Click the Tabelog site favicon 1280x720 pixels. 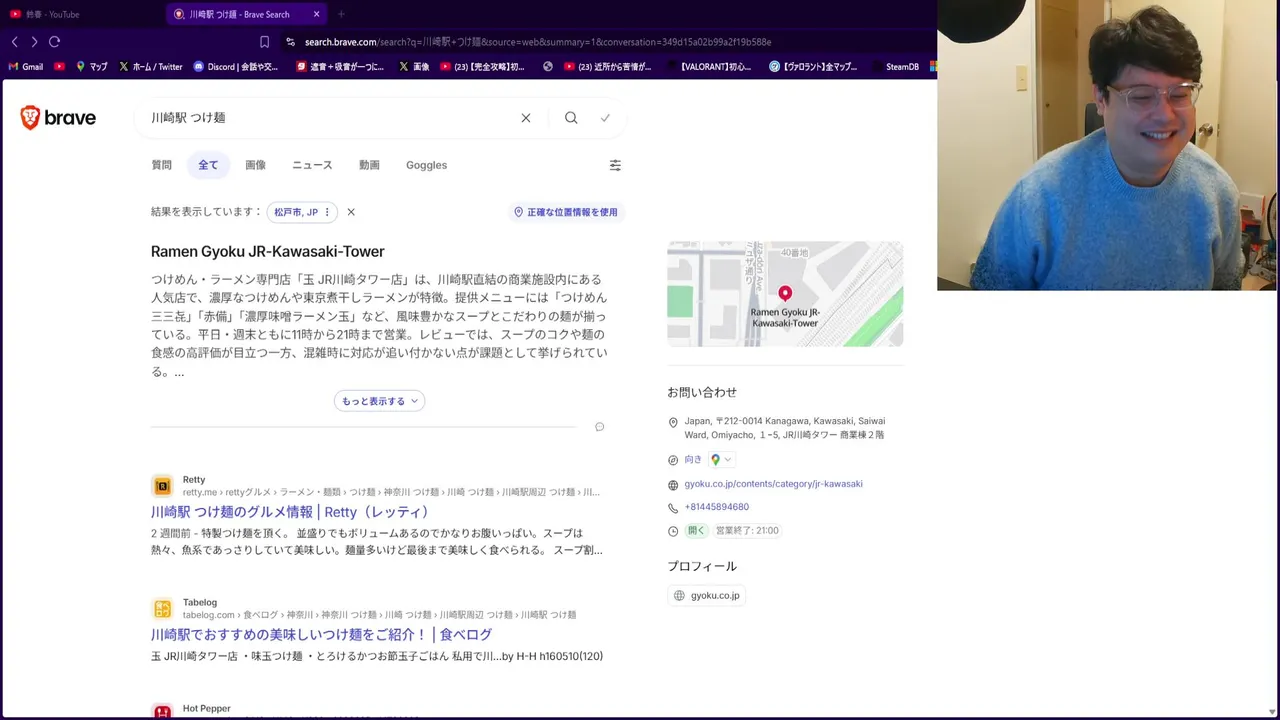[162, 609]
